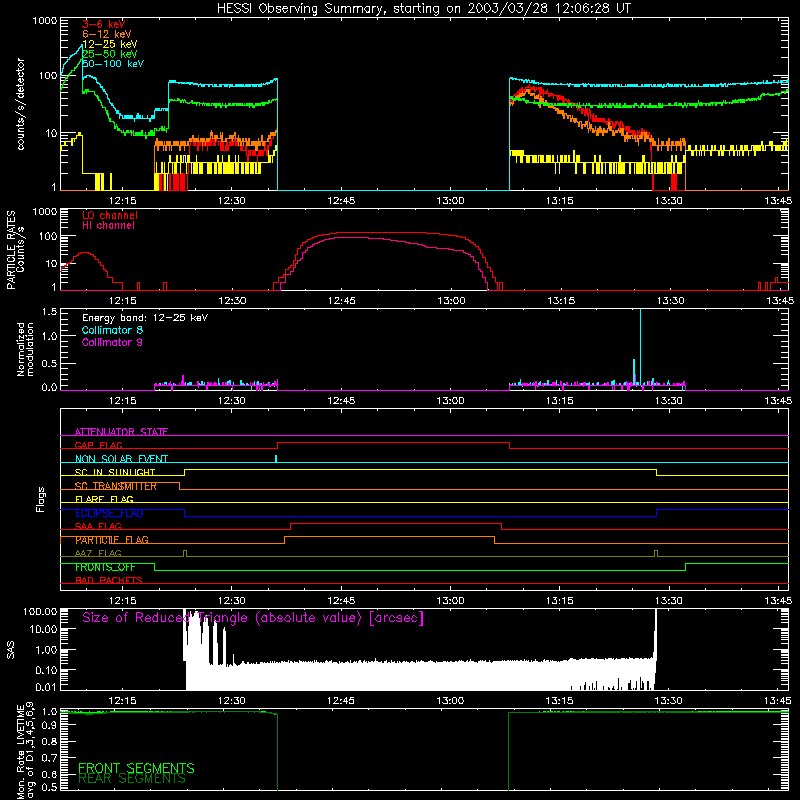Select the Collimator 8 legend label

112,330
